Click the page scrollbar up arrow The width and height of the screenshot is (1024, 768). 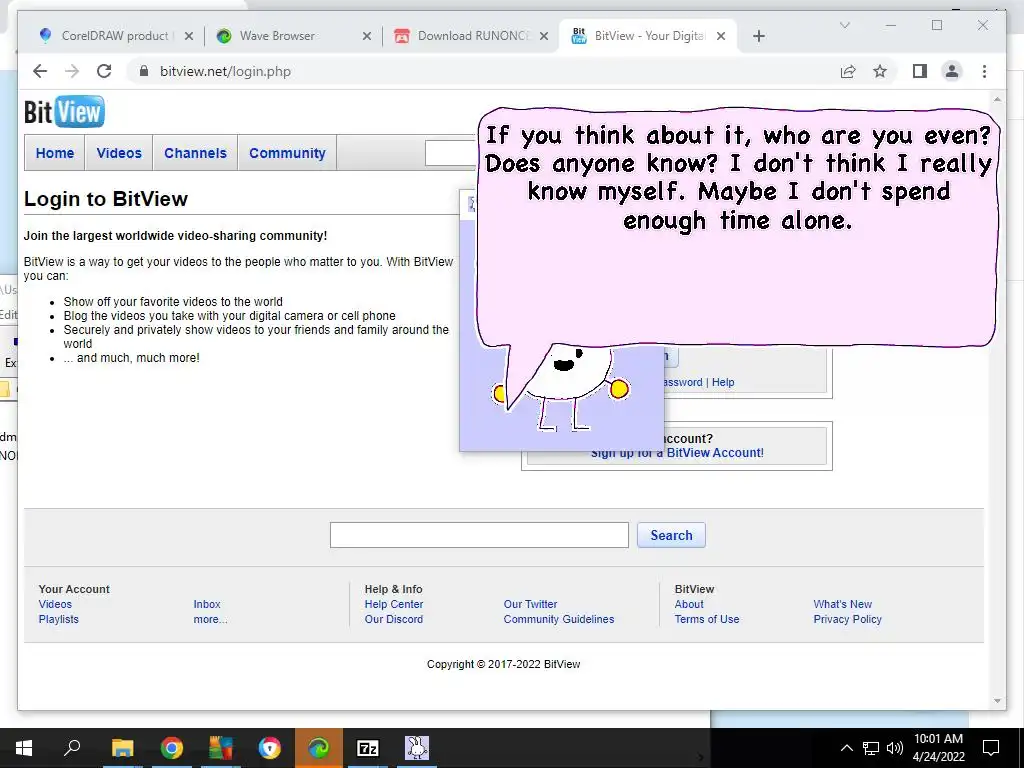[x=997, y=99]
